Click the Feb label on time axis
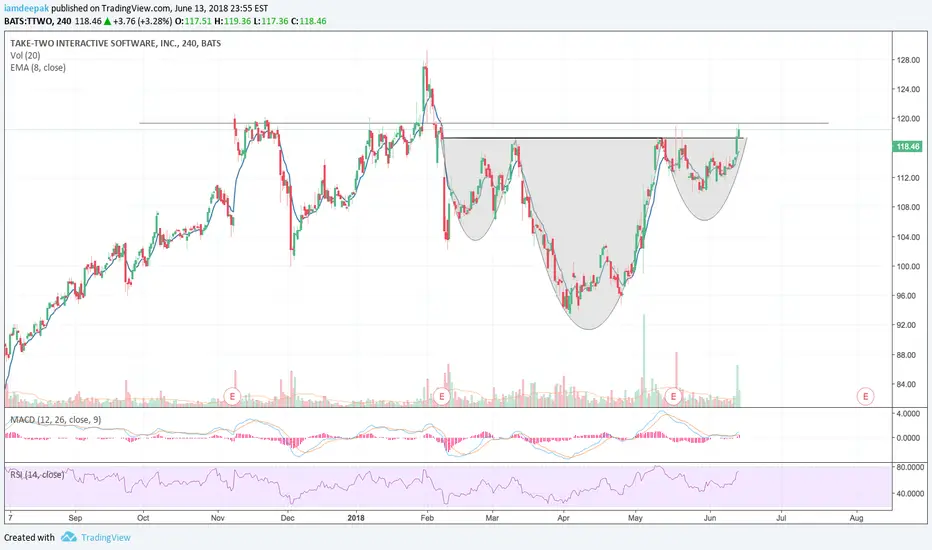Screen dimensions: 932x550 coord(427,518)
